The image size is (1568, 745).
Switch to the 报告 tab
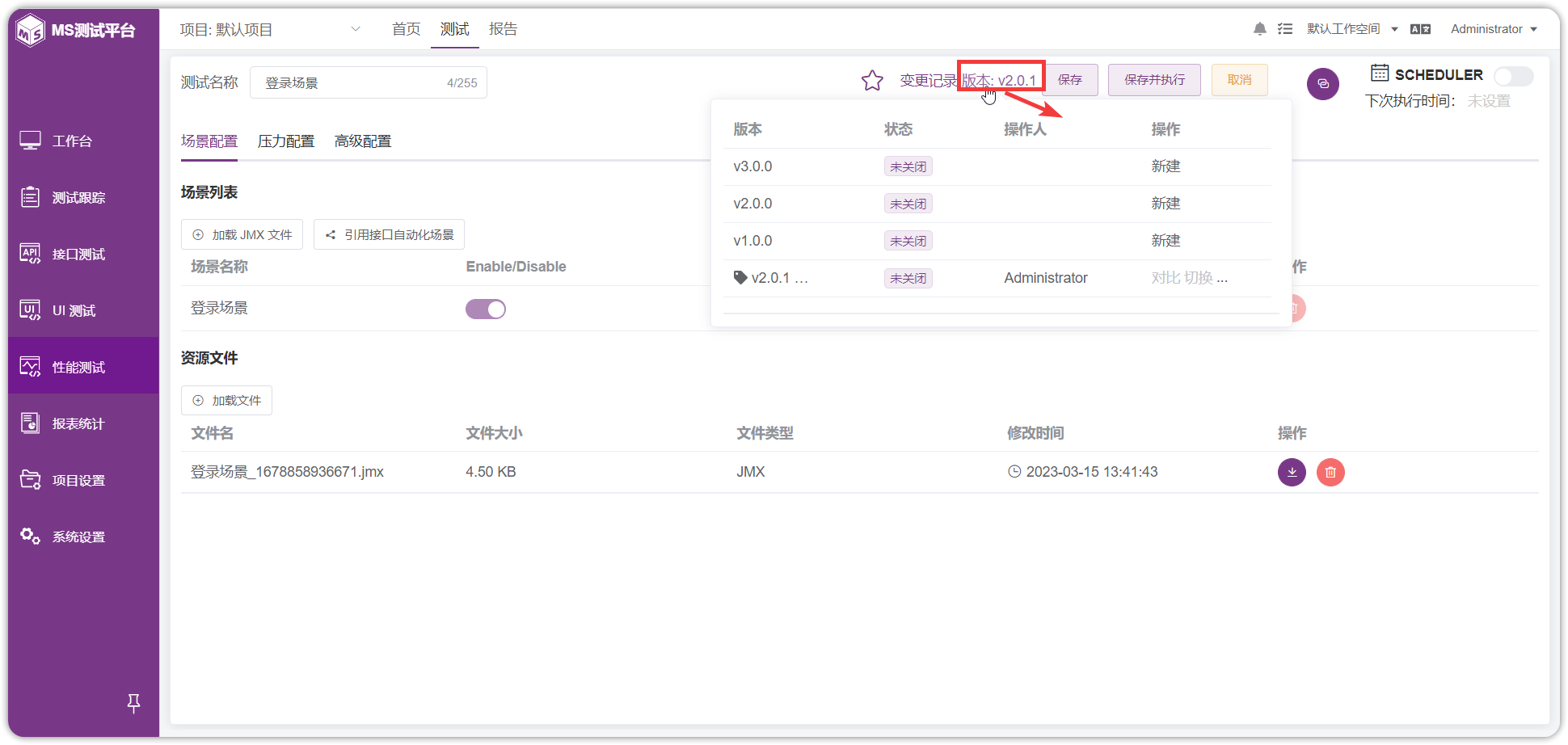pos(504,29)
